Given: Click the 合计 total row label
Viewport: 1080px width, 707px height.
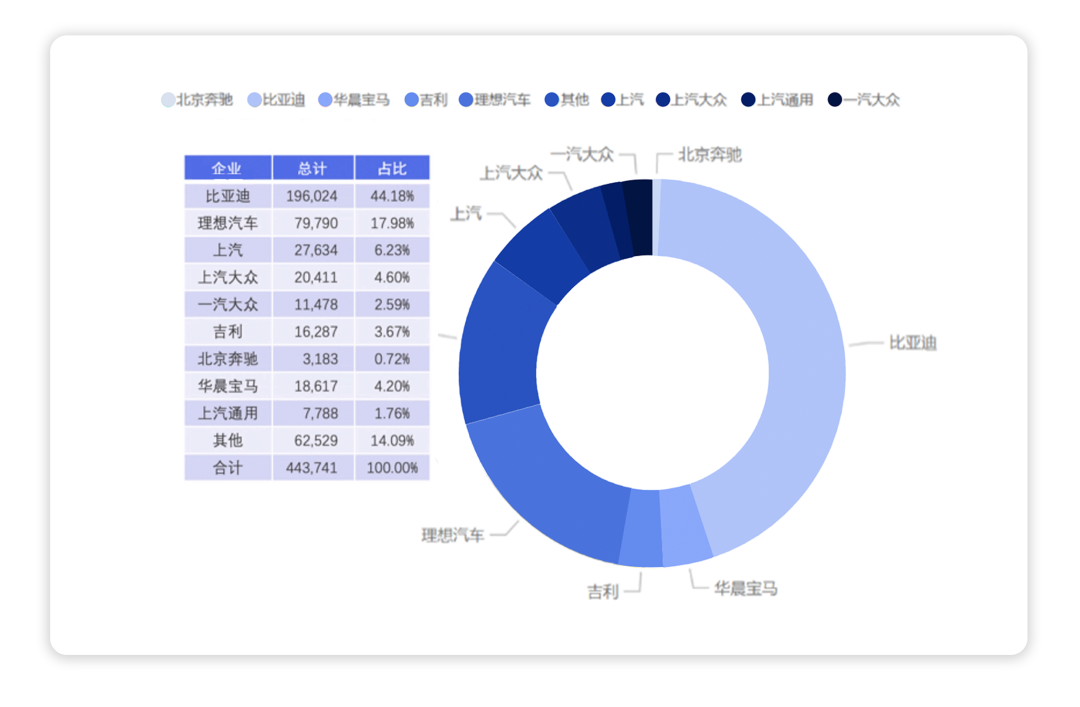Looking at the screenshot, I should 227,468.
